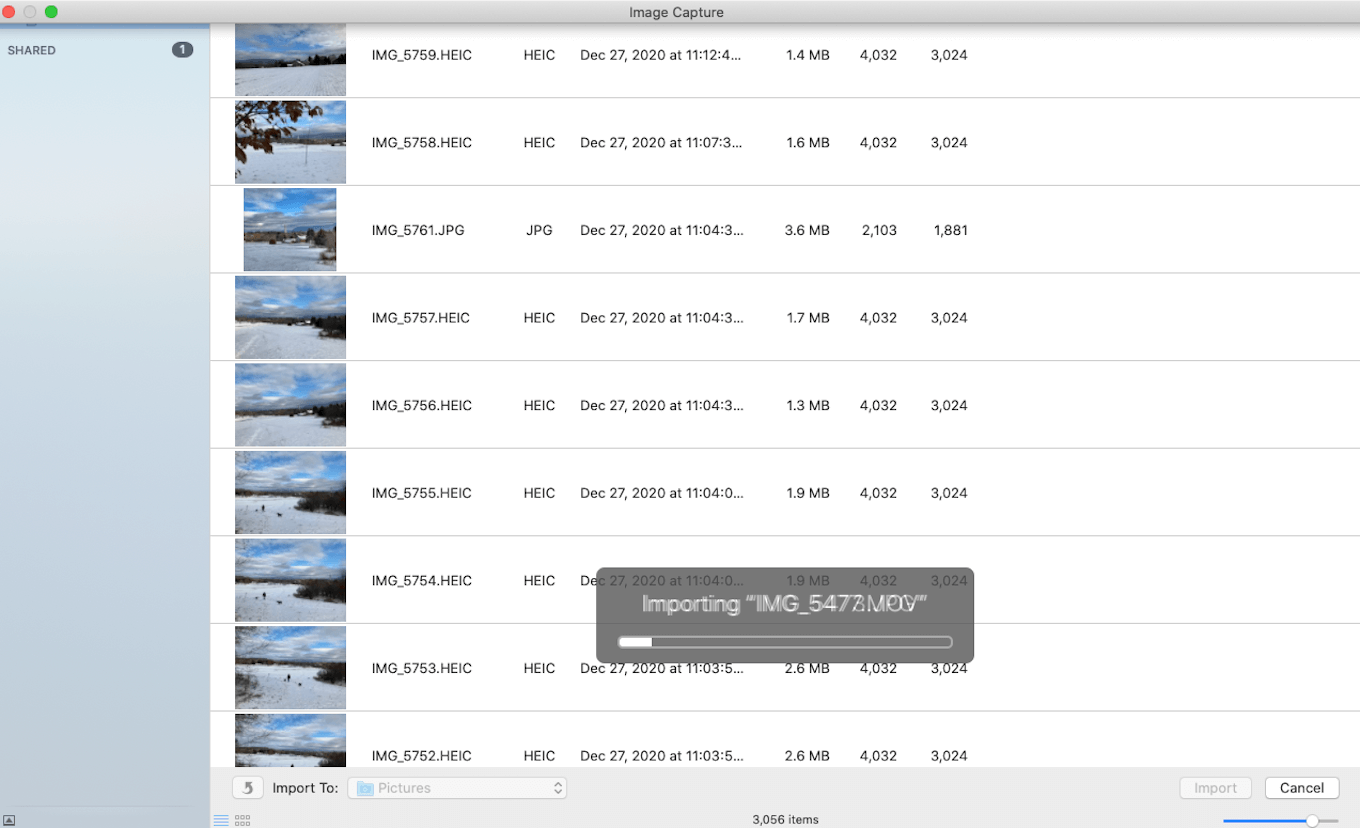Switch to list view mode

click(221, 820)
